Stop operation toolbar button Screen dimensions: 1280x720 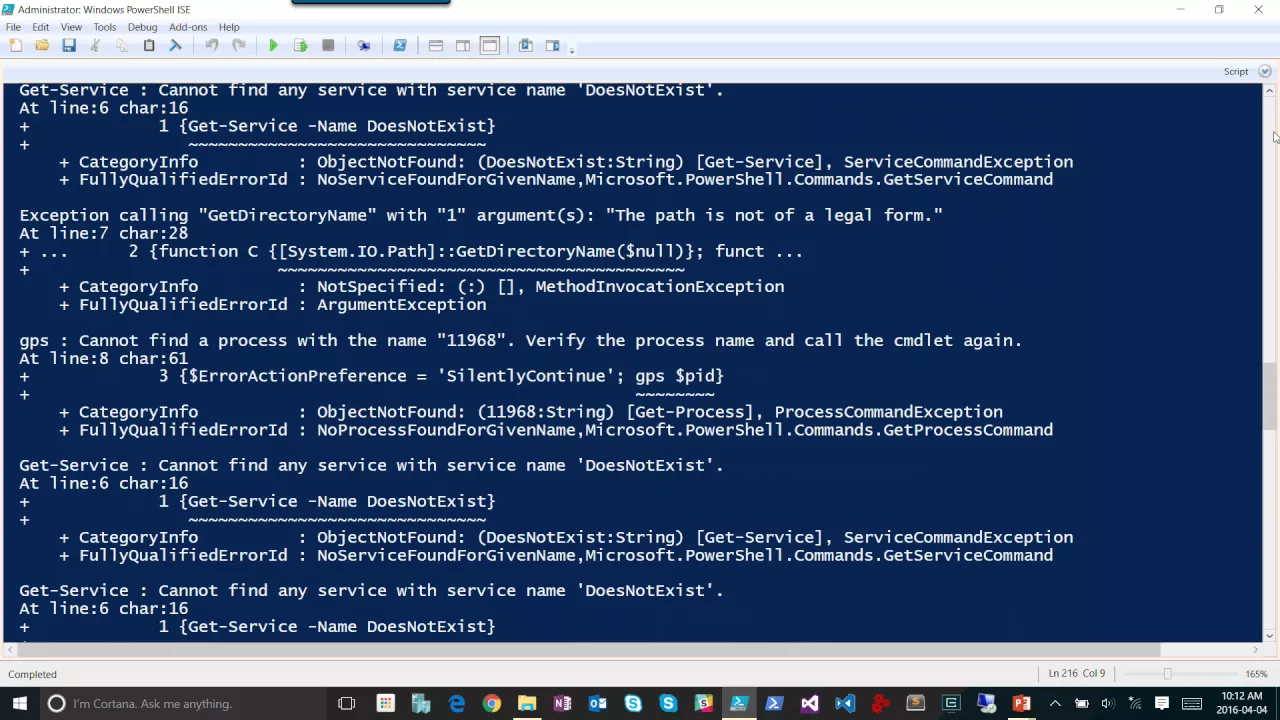tap(328, 46)
